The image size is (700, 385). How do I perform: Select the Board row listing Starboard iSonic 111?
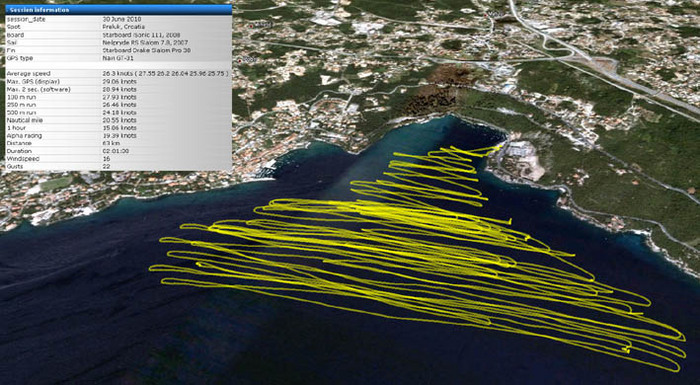118,35
